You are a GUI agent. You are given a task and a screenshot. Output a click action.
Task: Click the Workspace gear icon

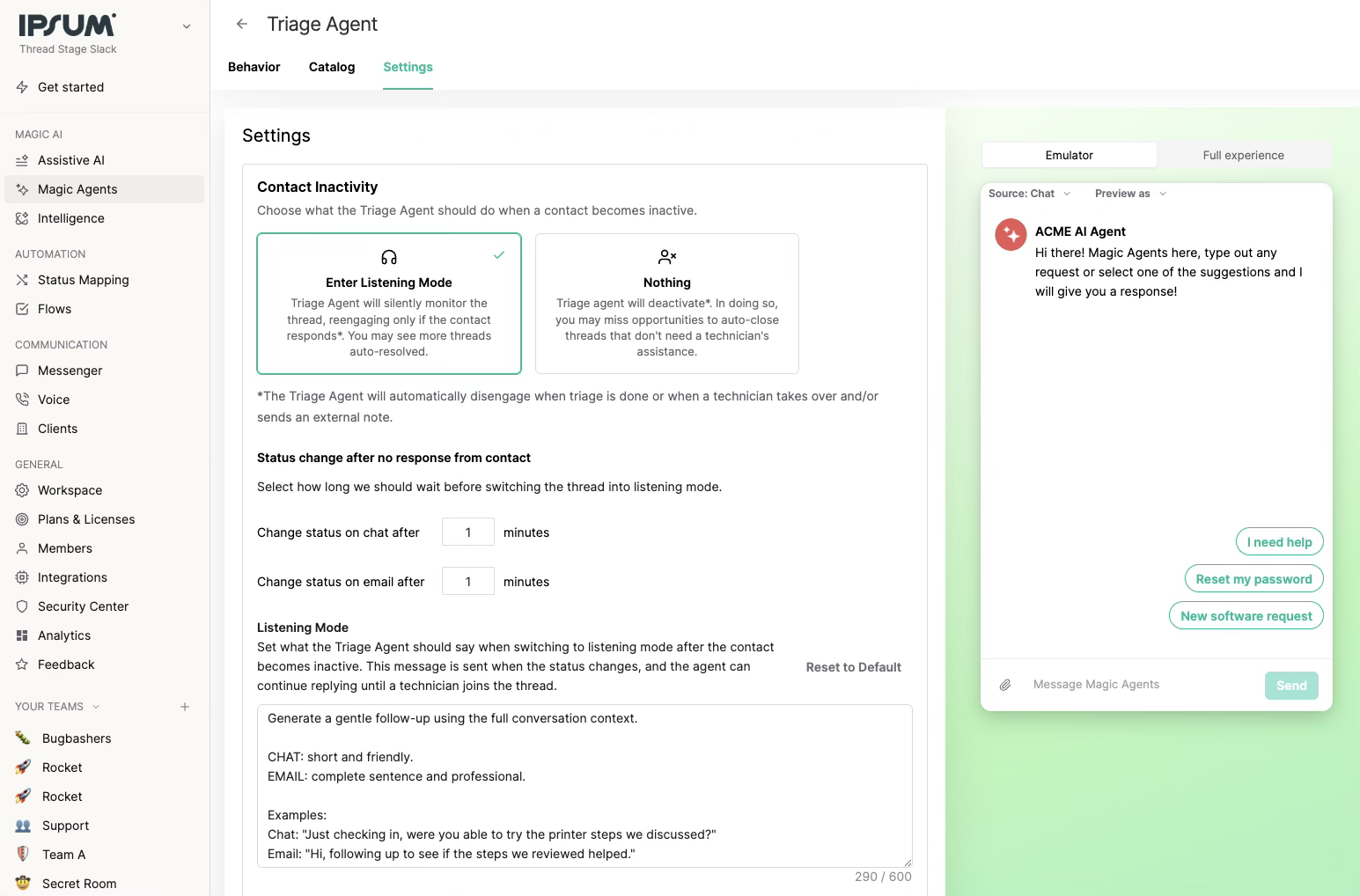tap(22, 490)
